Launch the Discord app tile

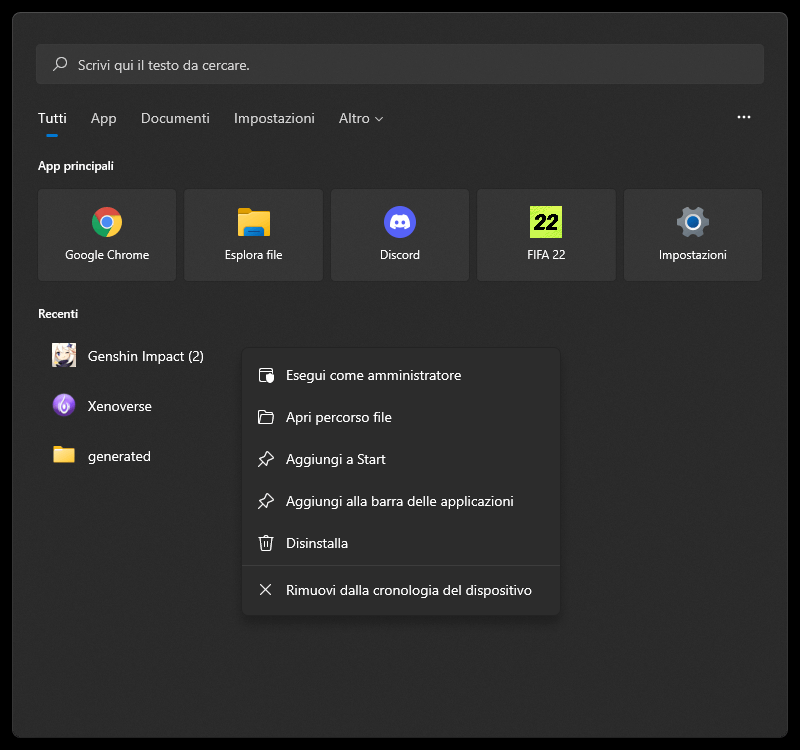click(x=400, y=235)
